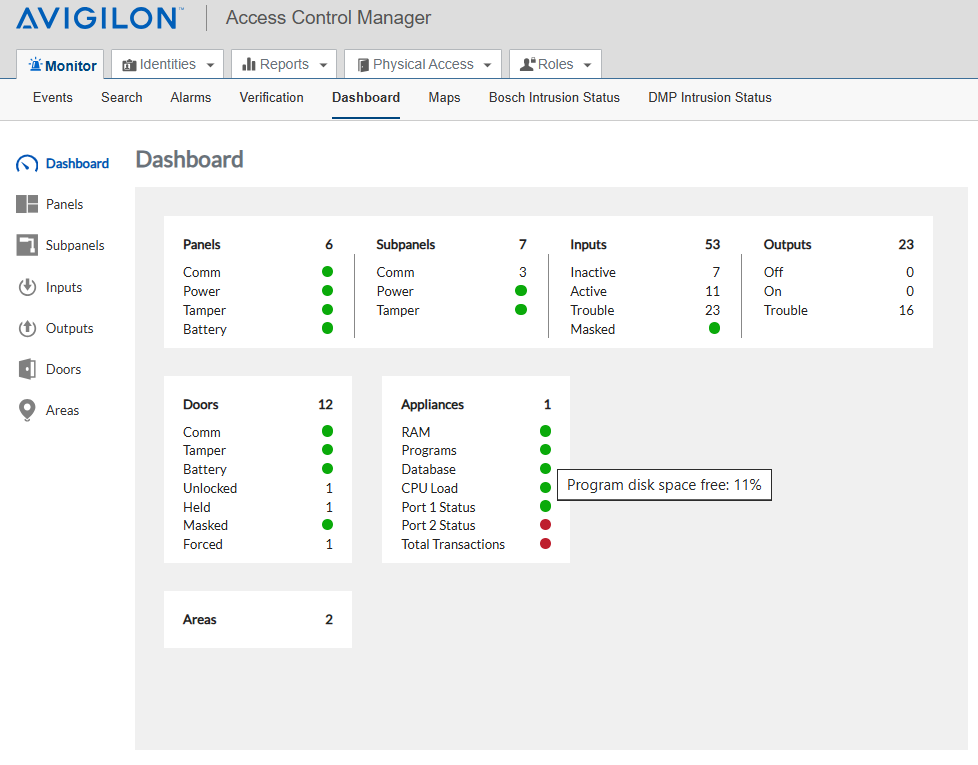Screen dimensions: 978x765
Task: Open Bosch Intrusion Status tab
Action: pyautogui.click(x=554, y=98)
